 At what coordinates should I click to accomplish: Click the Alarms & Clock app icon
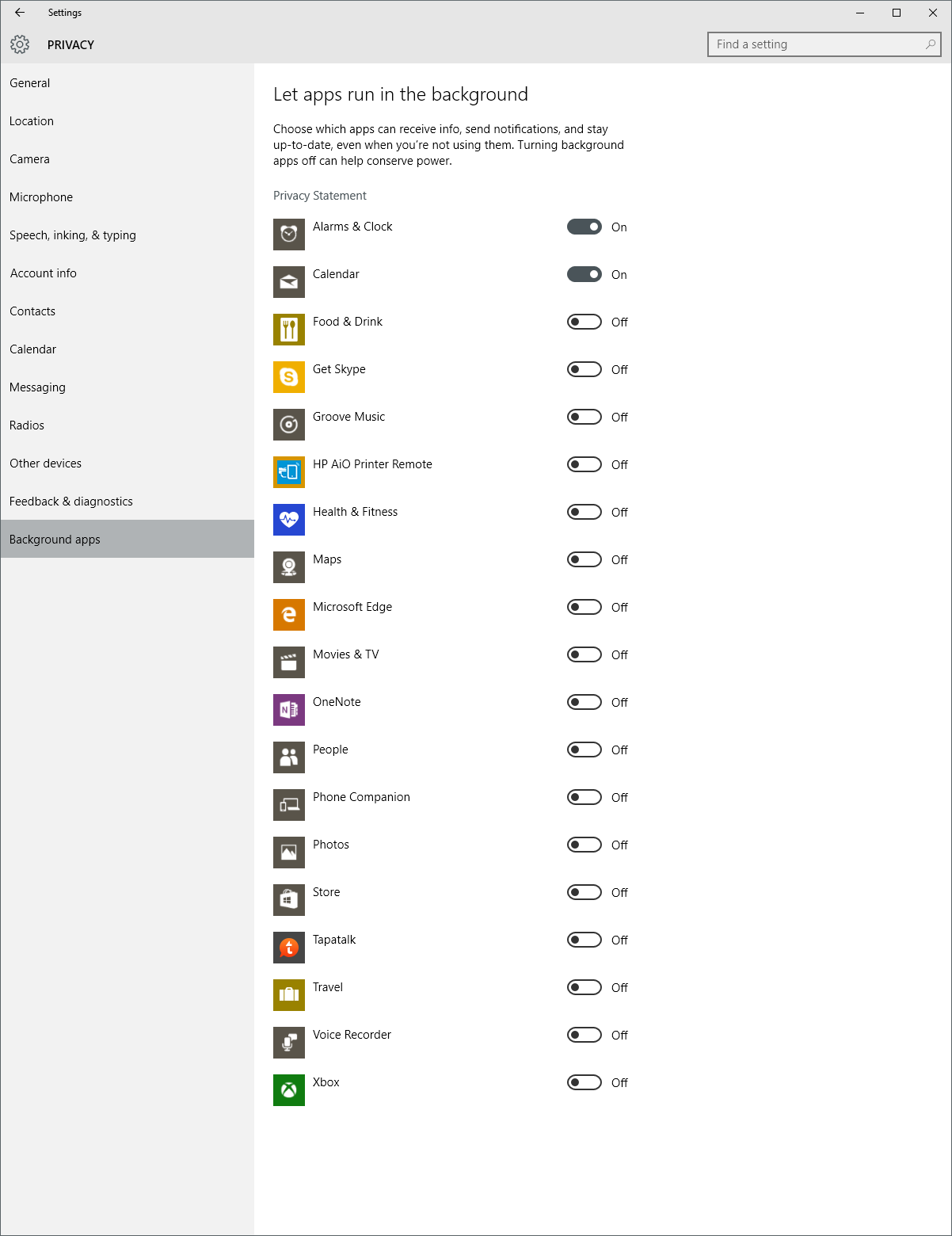(x=289, y=235)
